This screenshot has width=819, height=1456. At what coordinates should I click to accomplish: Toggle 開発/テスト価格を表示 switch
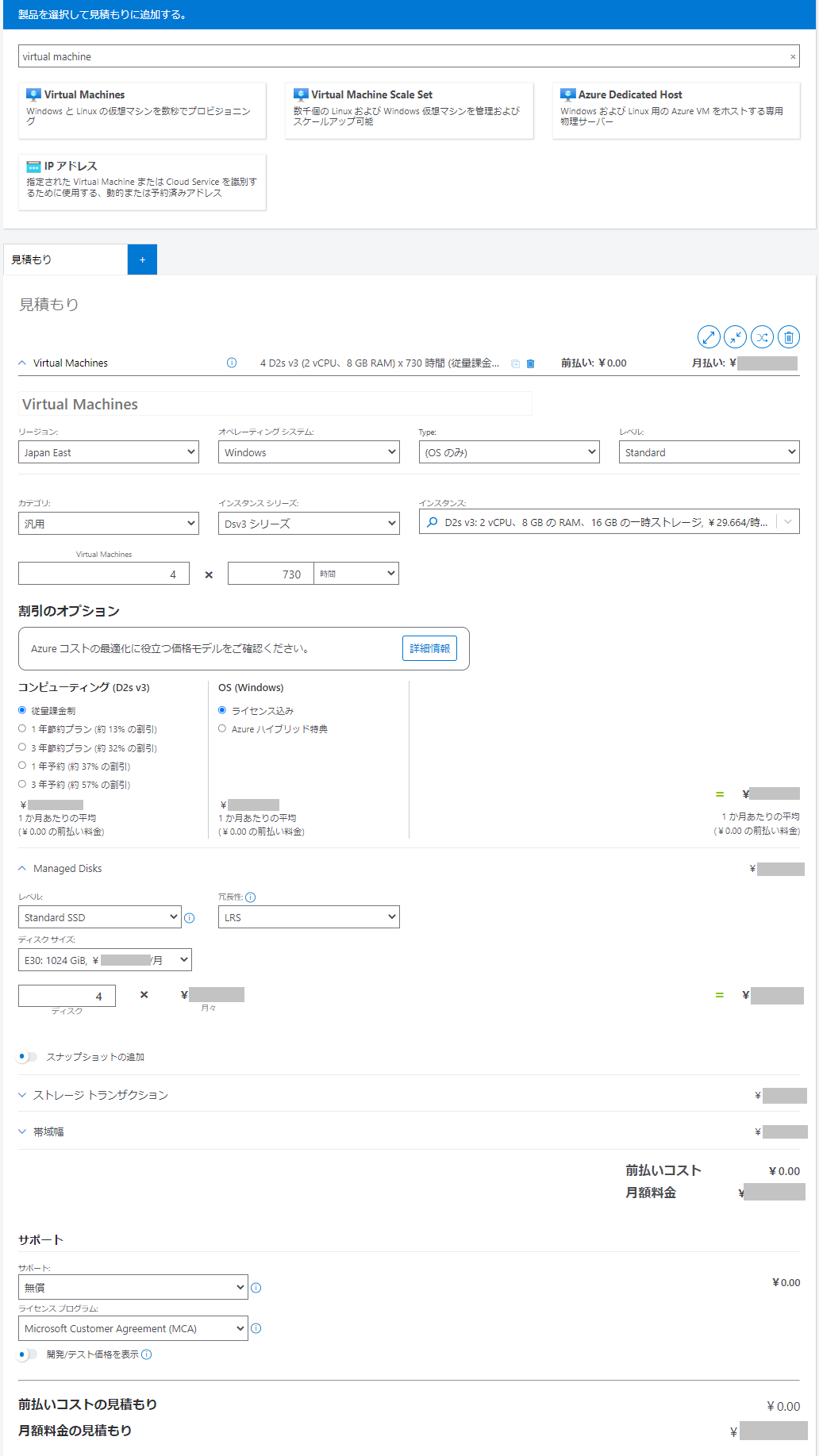point(28,1354)
